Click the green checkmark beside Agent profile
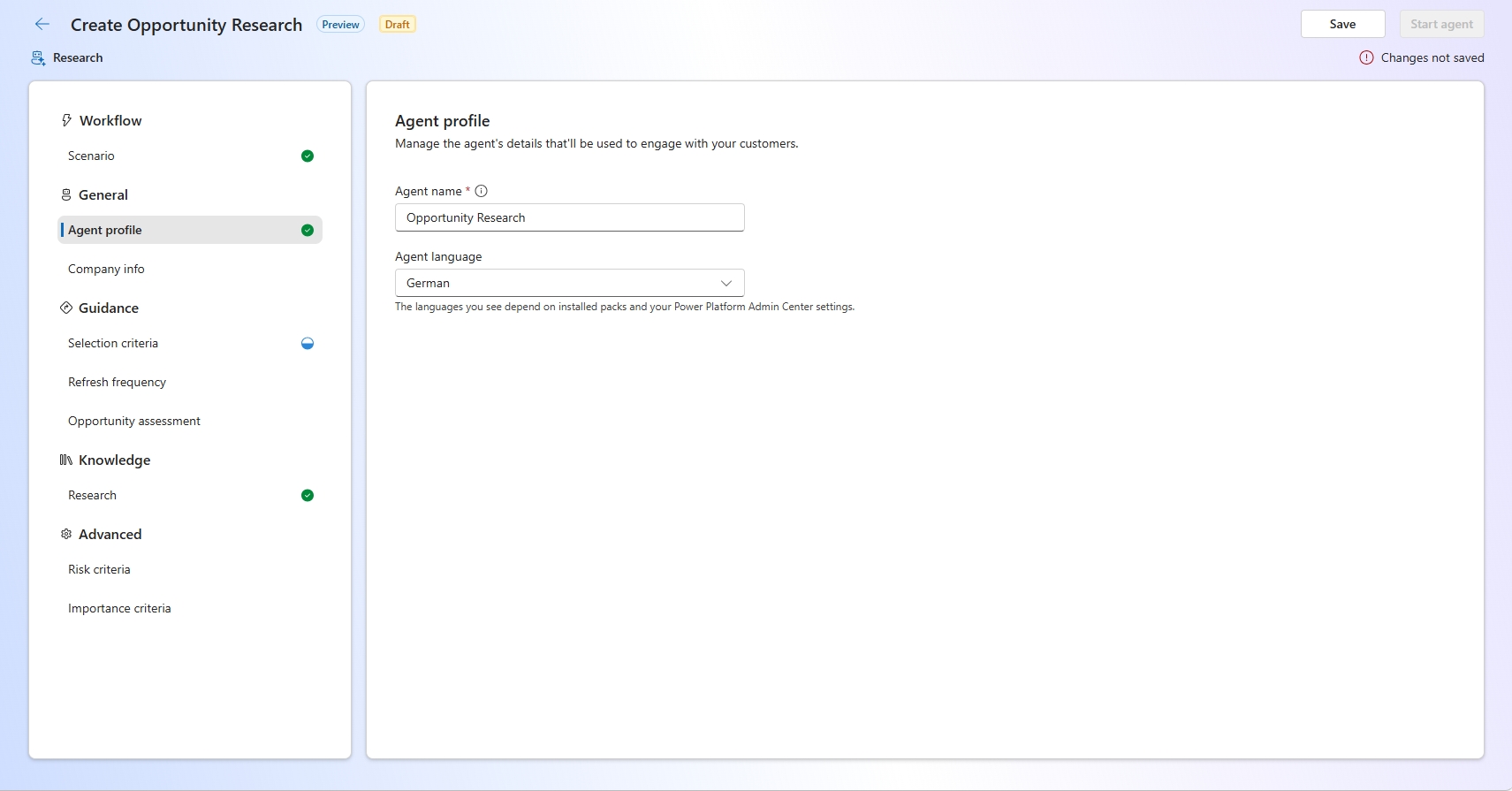 (x=308, y=230)
